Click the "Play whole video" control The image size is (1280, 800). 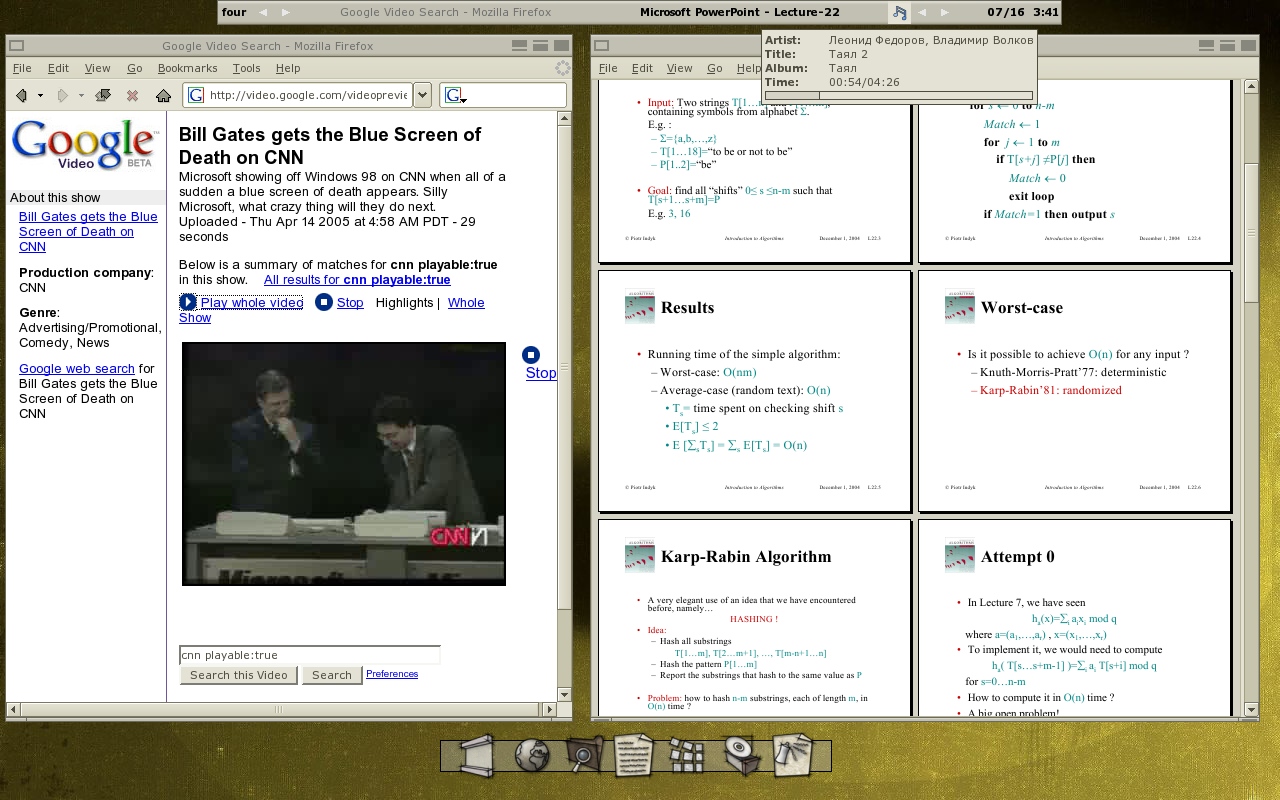point(251,303)
